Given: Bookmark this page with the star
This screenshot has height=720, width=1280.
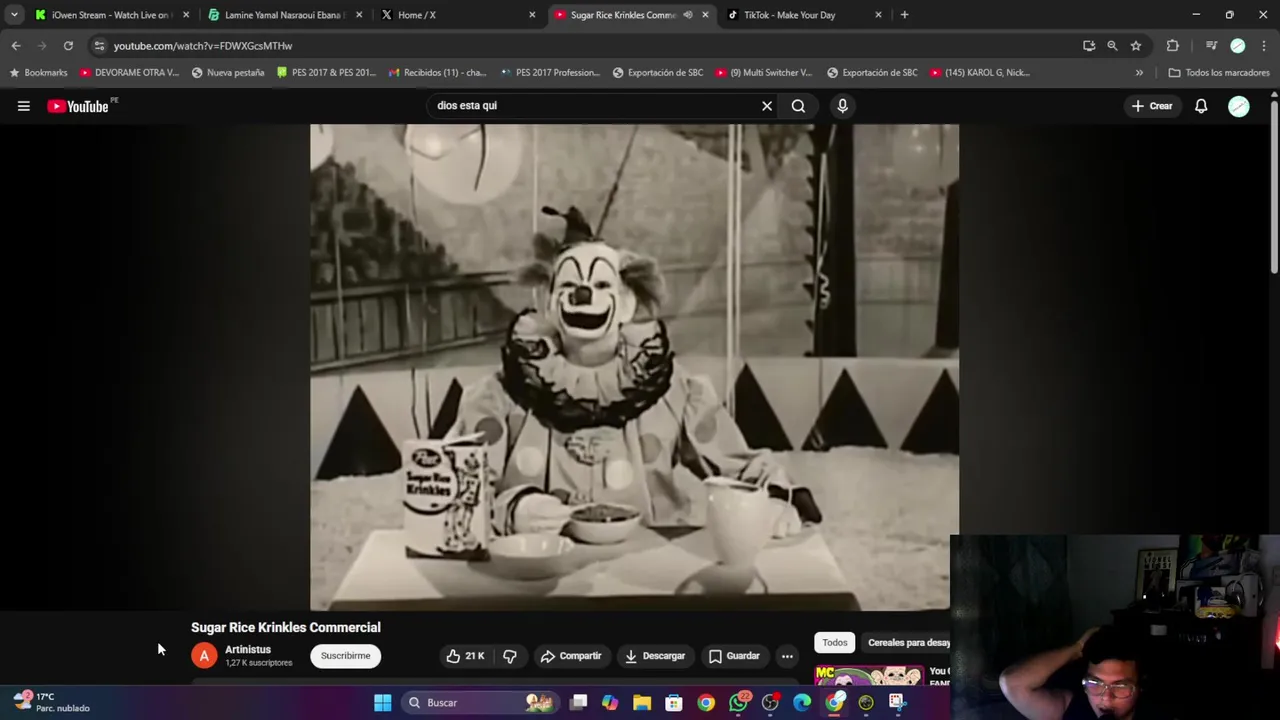Looking at the screenshot, I should pyautogui.click(x=1136, y=46).
